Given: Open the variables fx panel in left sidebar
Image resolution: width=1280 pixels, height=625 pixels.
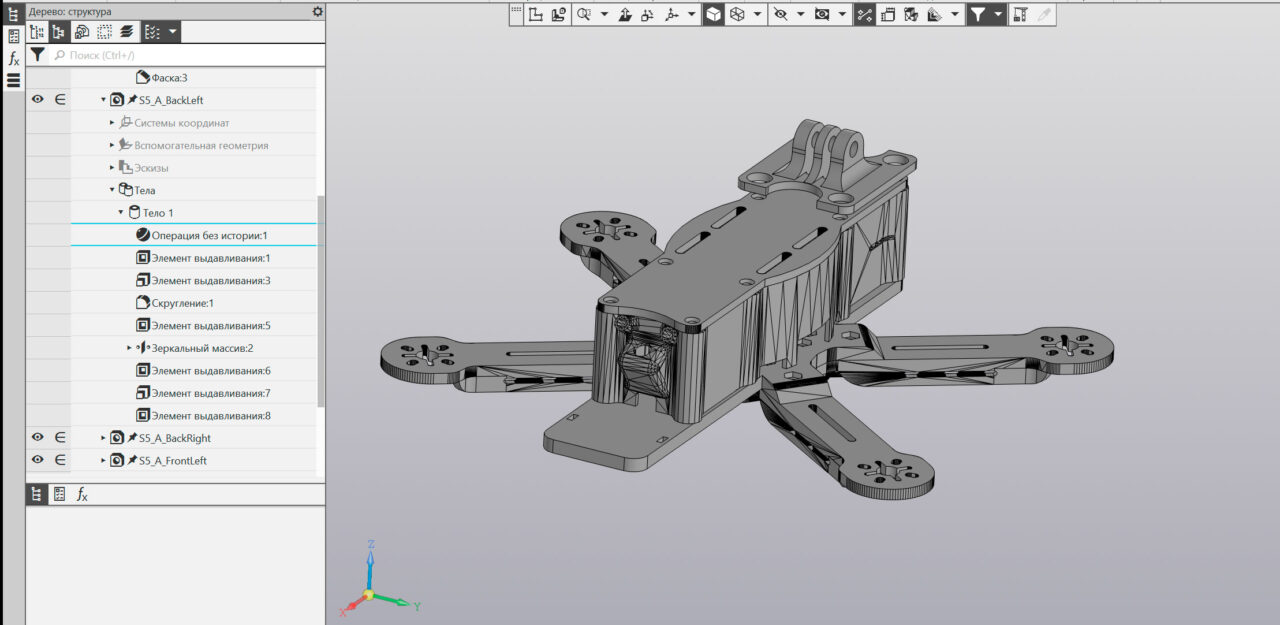Looking at the screenshot, I should pos(14,59).
